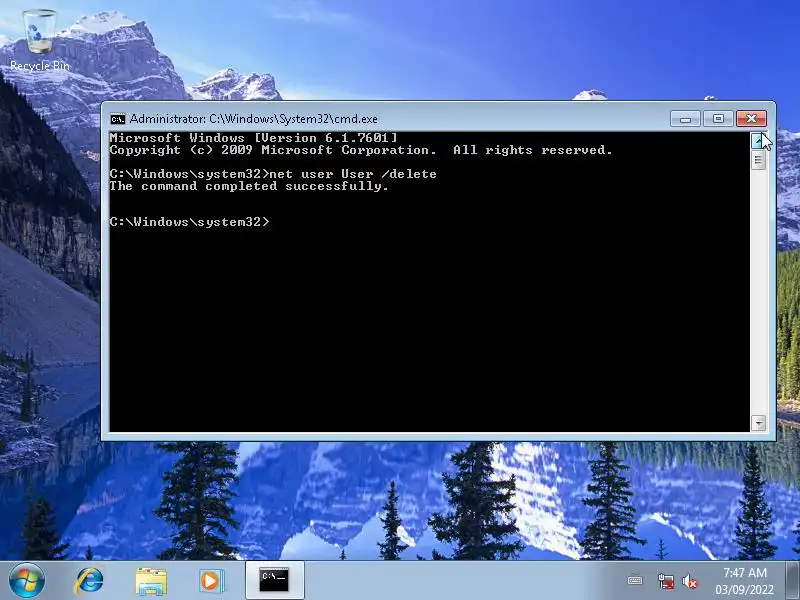The image size is (800, 600).
Task: Click the 'net user User /delete' line
Action: [x=273, y=174]
